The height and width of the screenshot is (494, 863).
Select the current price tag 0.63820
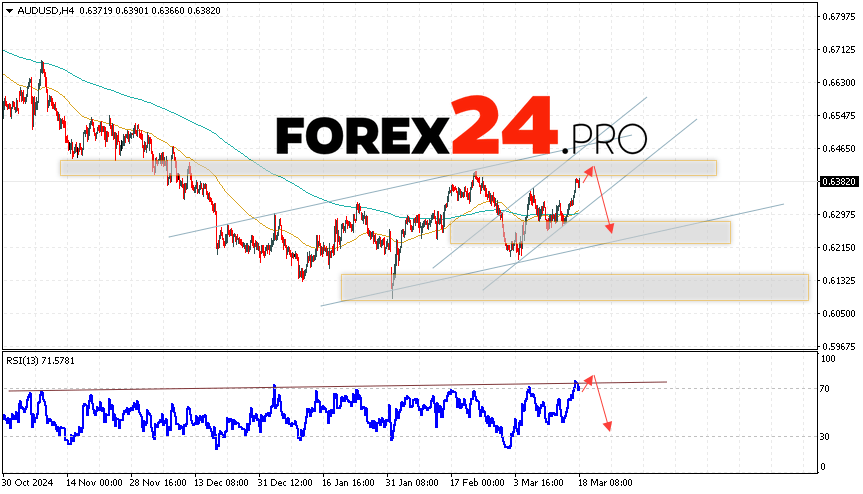click(836, 182)
